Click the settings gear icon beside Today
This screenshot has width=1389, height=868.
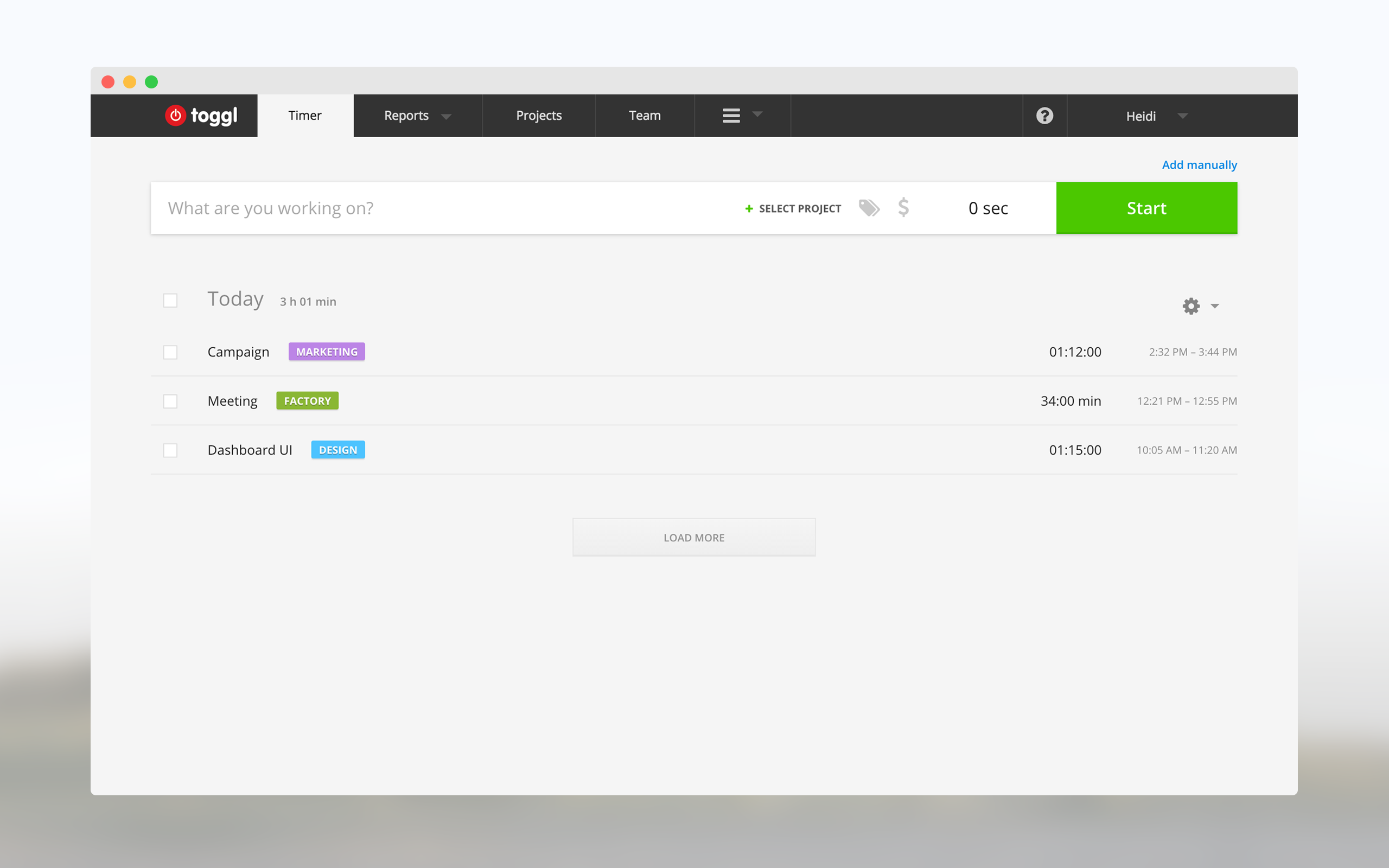coord(1191,306)
